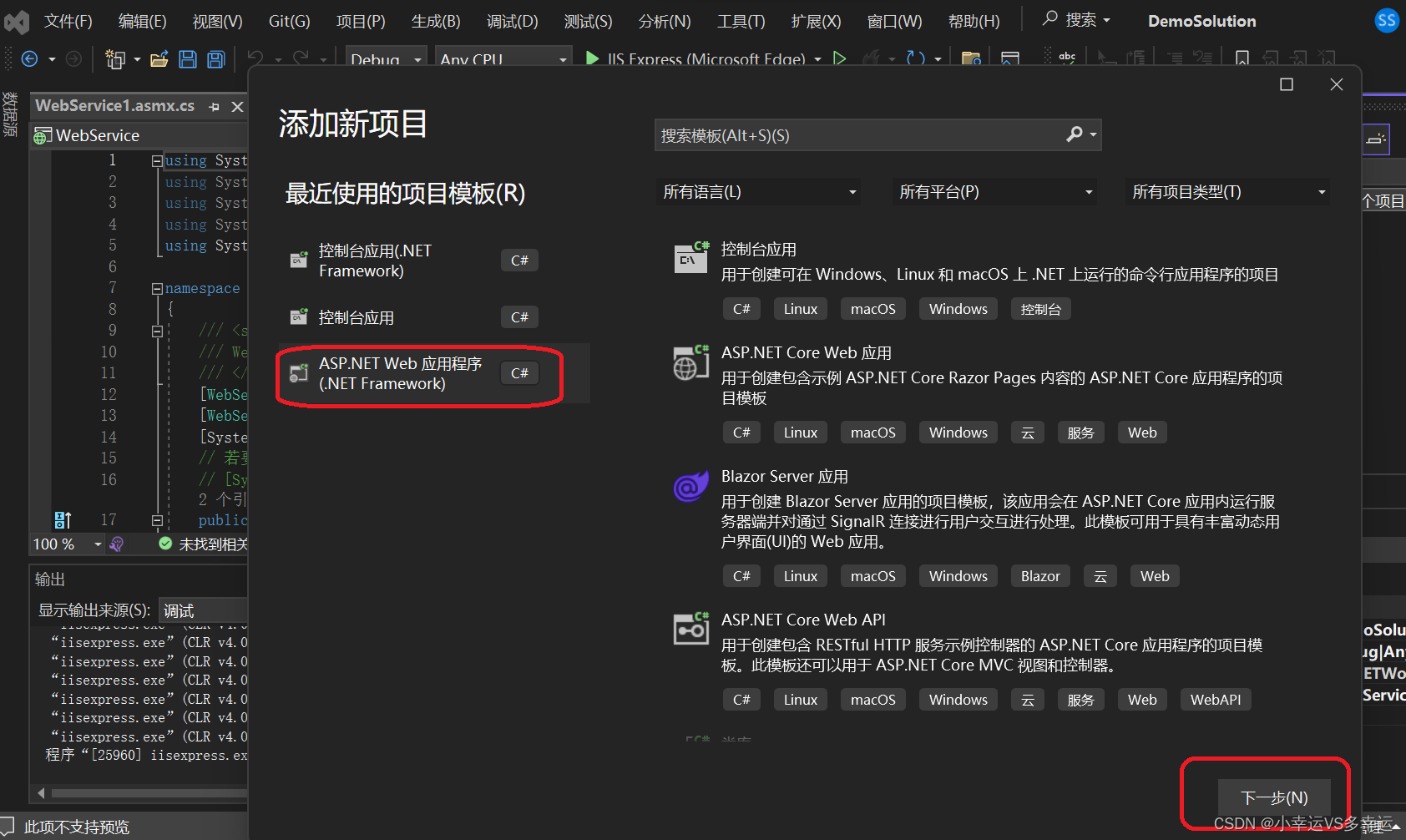Open the 项目(P) menu

(361, 22)
